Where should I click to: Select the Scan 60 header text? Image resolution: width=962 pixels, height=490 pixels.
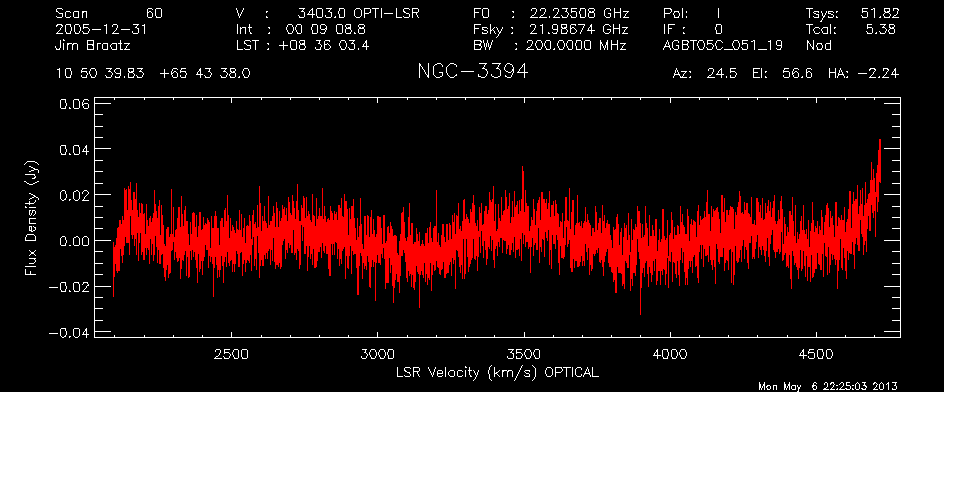pos(109,13)
